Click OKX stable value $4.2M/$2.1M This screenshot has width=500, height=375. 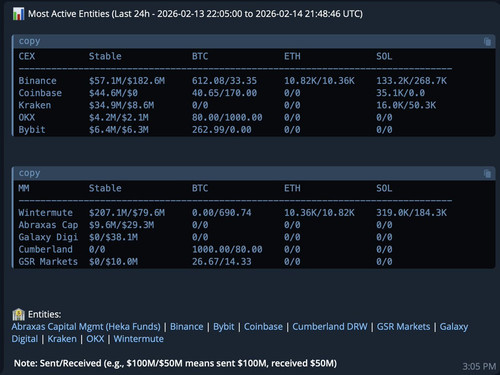(119, 118)
